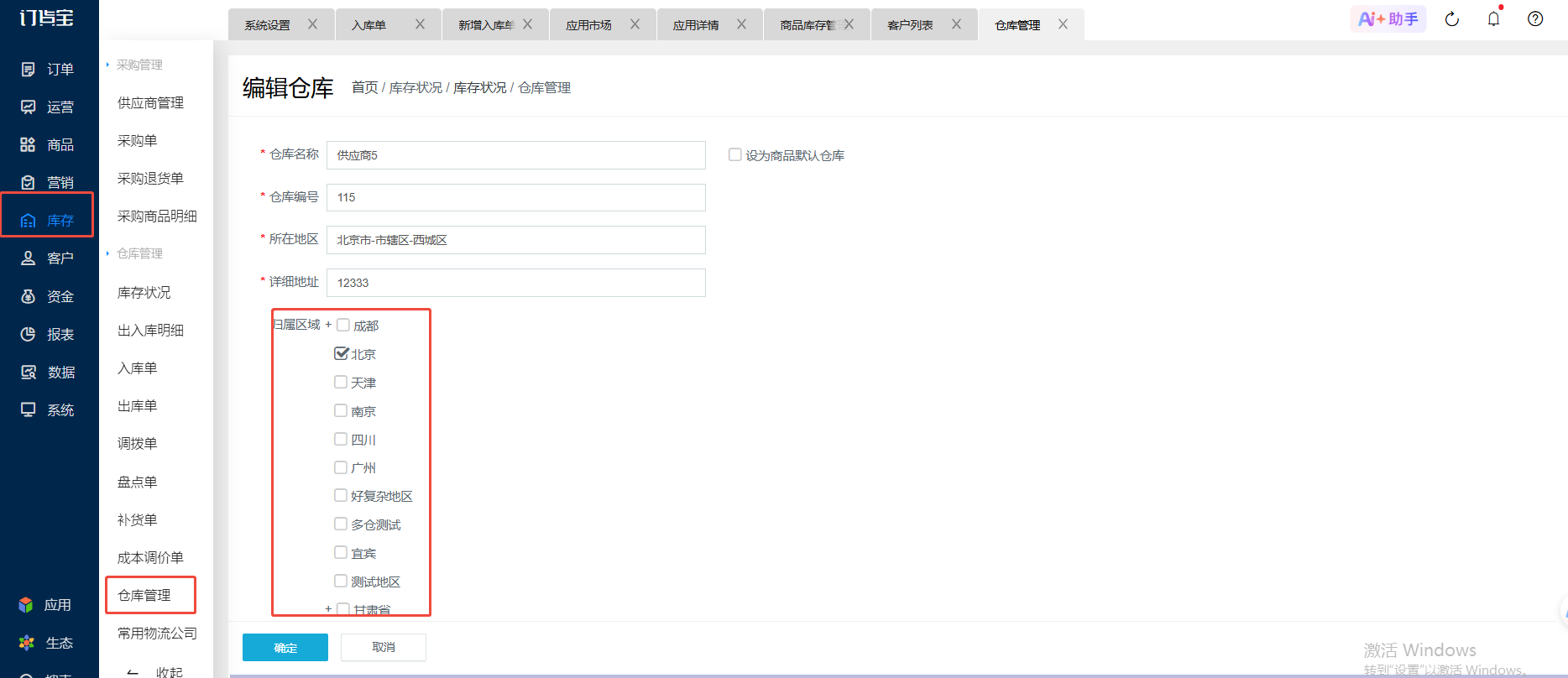The height and width of the screenshot is (678, 1568).
Task: Open the 应用 cube icon
Action: pyautogui.click(x=26, y=605)
